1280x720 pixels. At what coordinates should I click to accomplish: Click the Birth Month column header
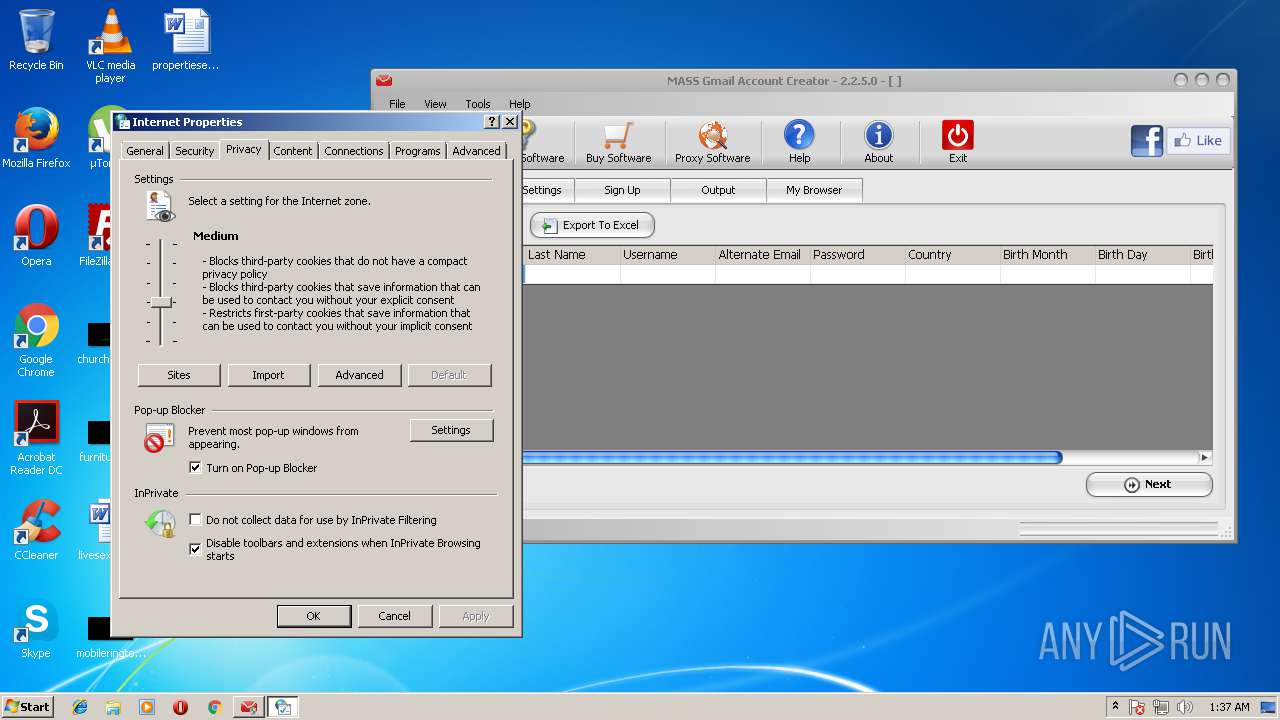tap(1047, 255)
